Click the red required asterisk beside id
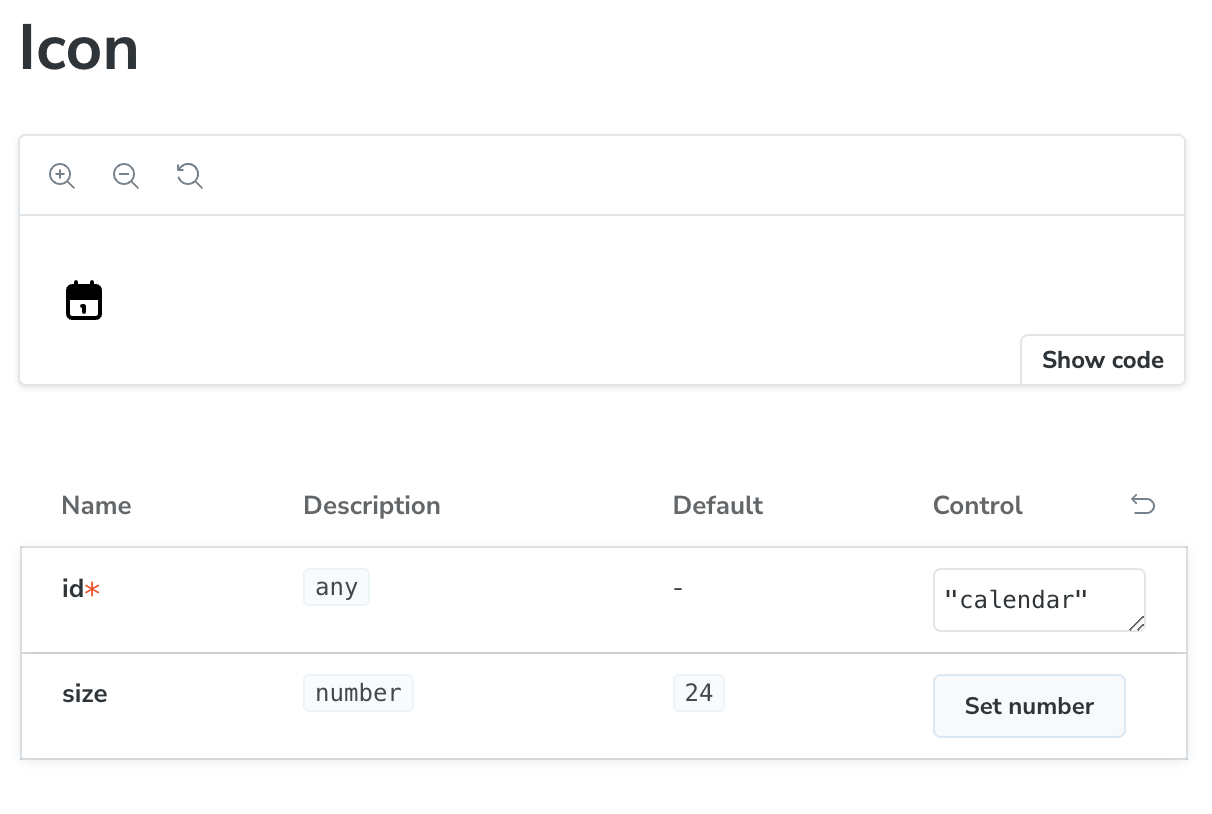The height and width of the screenshot is (814, 1212). tap(93, 590)
